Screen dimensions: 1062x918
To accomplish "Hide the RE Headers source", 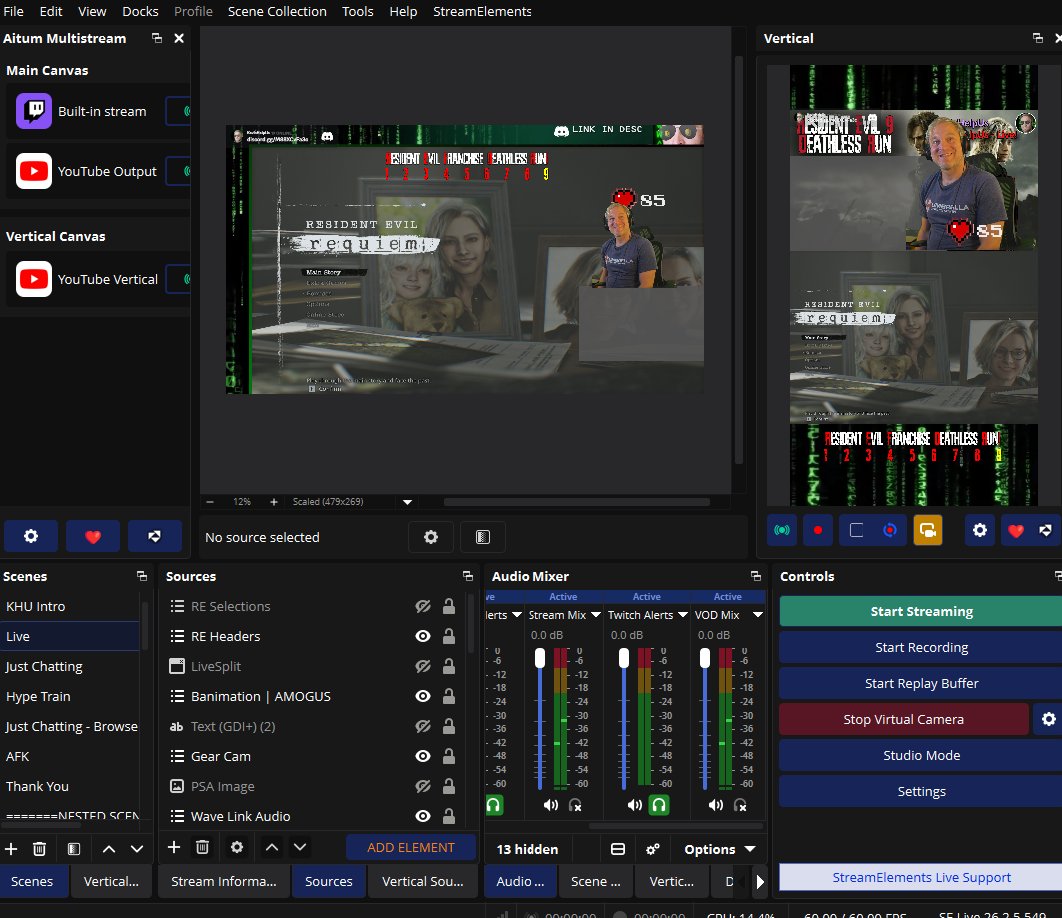I will pyautogui.click(x=423, y=636).
